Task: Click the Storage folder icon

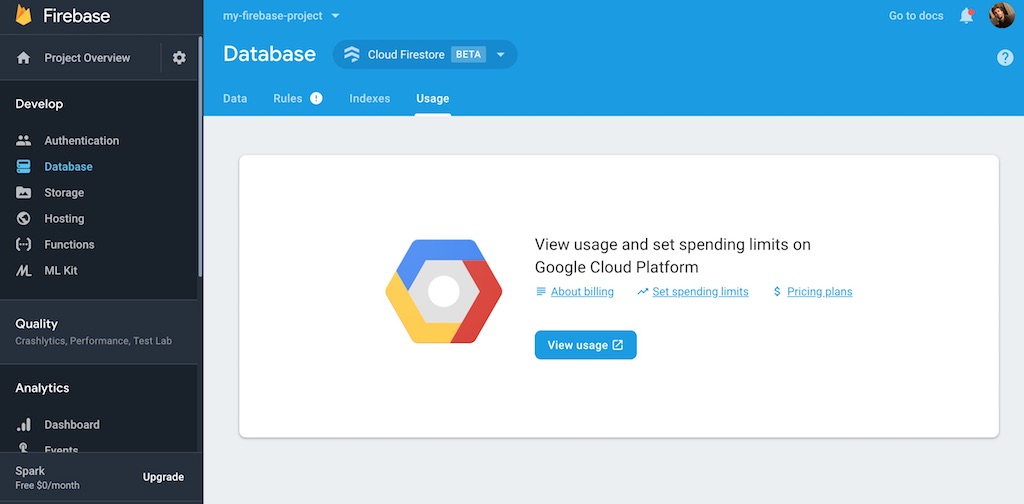Action: pyautogui.click(x=24, y=193)
